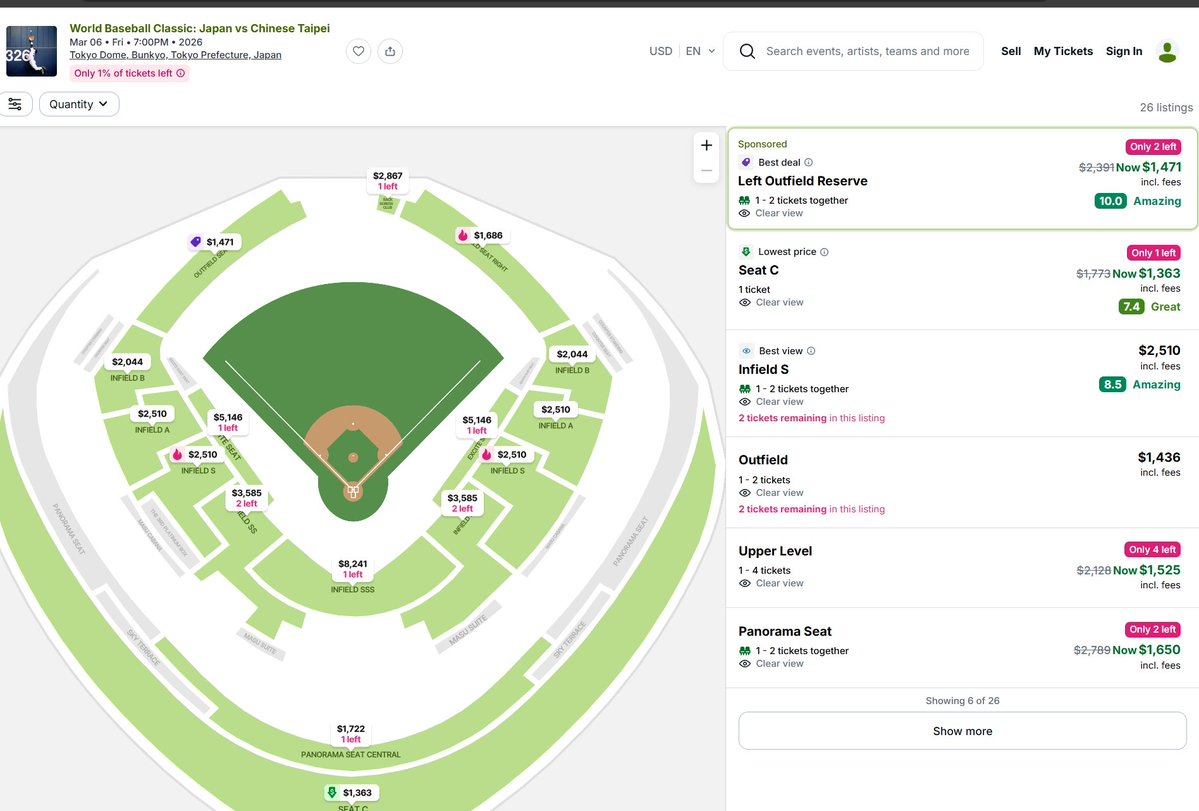Click the purple Best deal tag icon
The height and width of the screenshot is (811, 1199).
(x=744, y=162)
